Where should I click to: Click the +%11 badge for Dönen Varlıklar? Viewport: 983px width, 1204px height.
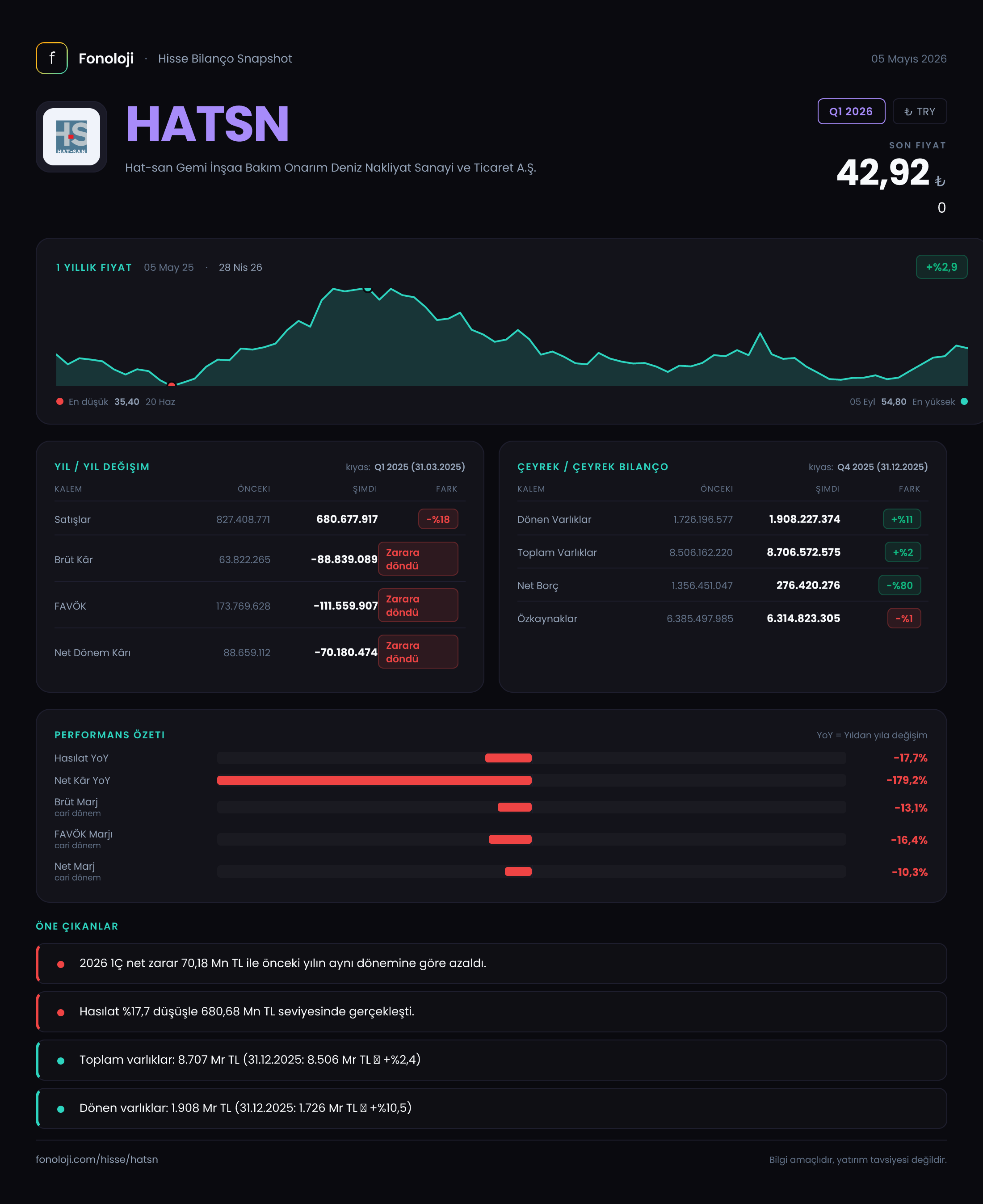click(902, 519)
